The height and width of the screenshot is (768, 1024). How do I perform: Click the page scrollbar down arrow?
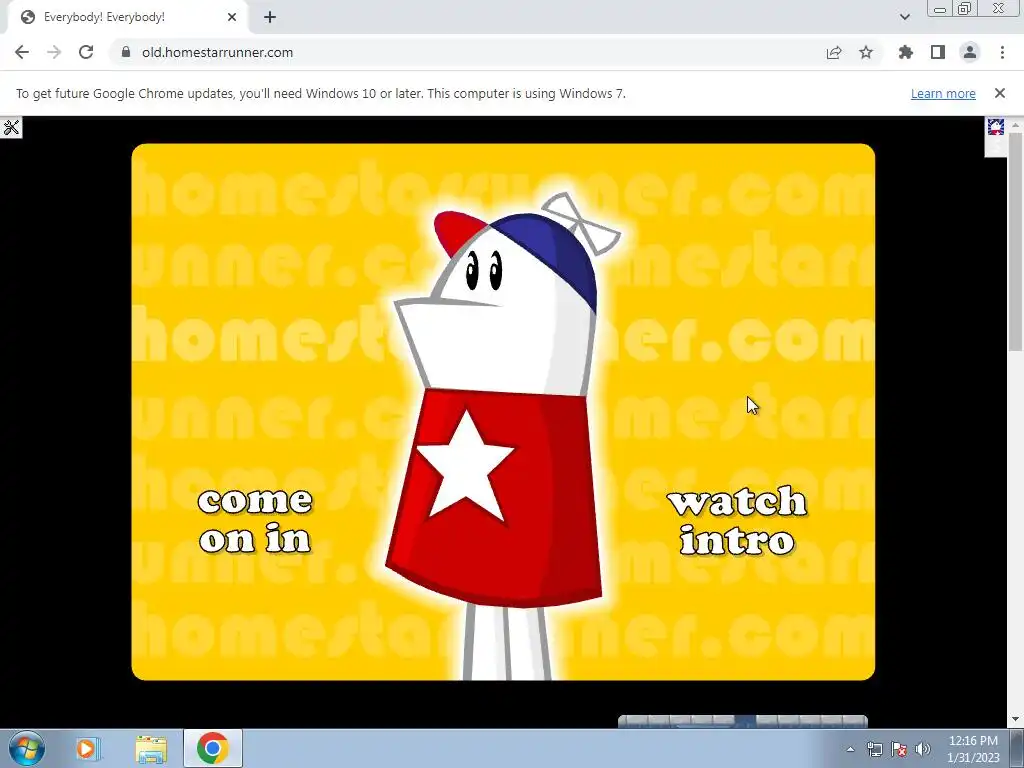(1016, 720)
